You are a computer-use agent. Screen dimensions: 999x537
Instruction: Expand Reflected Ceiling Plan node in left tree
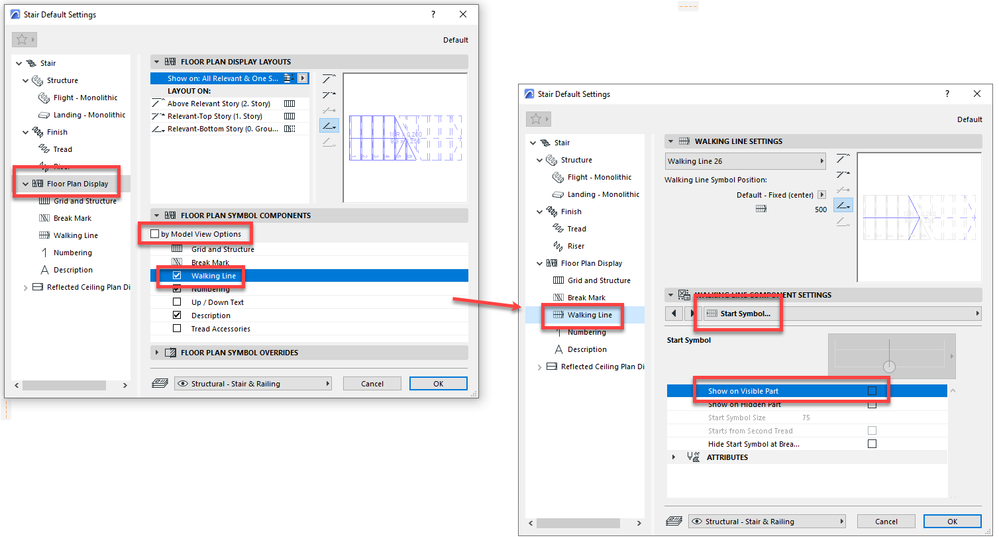25,287
